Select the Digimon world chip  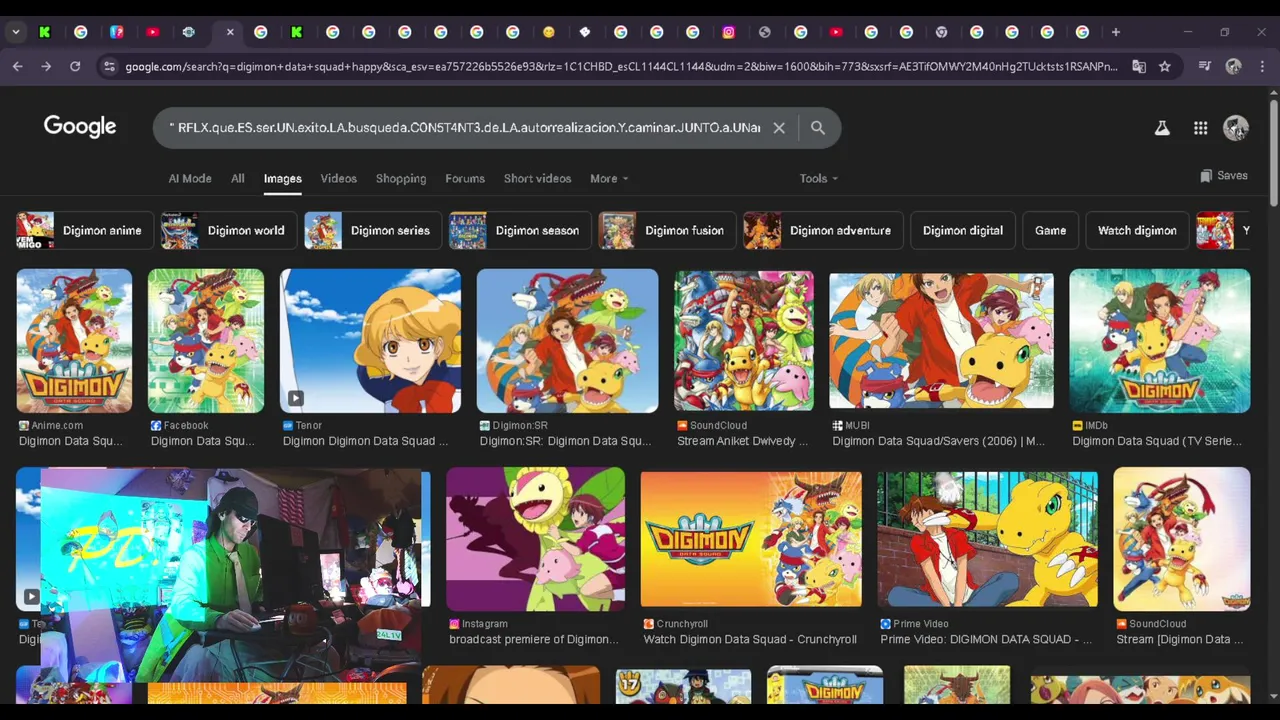(x=229, y=230)
